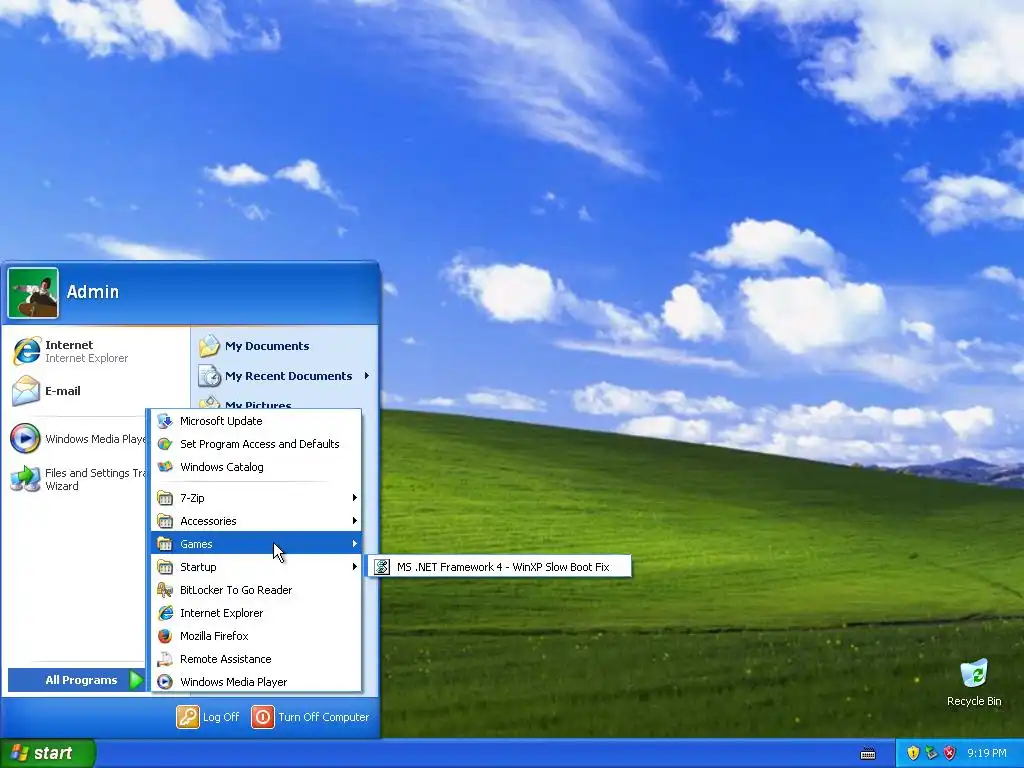Viewport: 1024px width, 768px height.
Task: Click Remote Assistance icon
Action: pos(165,659)
